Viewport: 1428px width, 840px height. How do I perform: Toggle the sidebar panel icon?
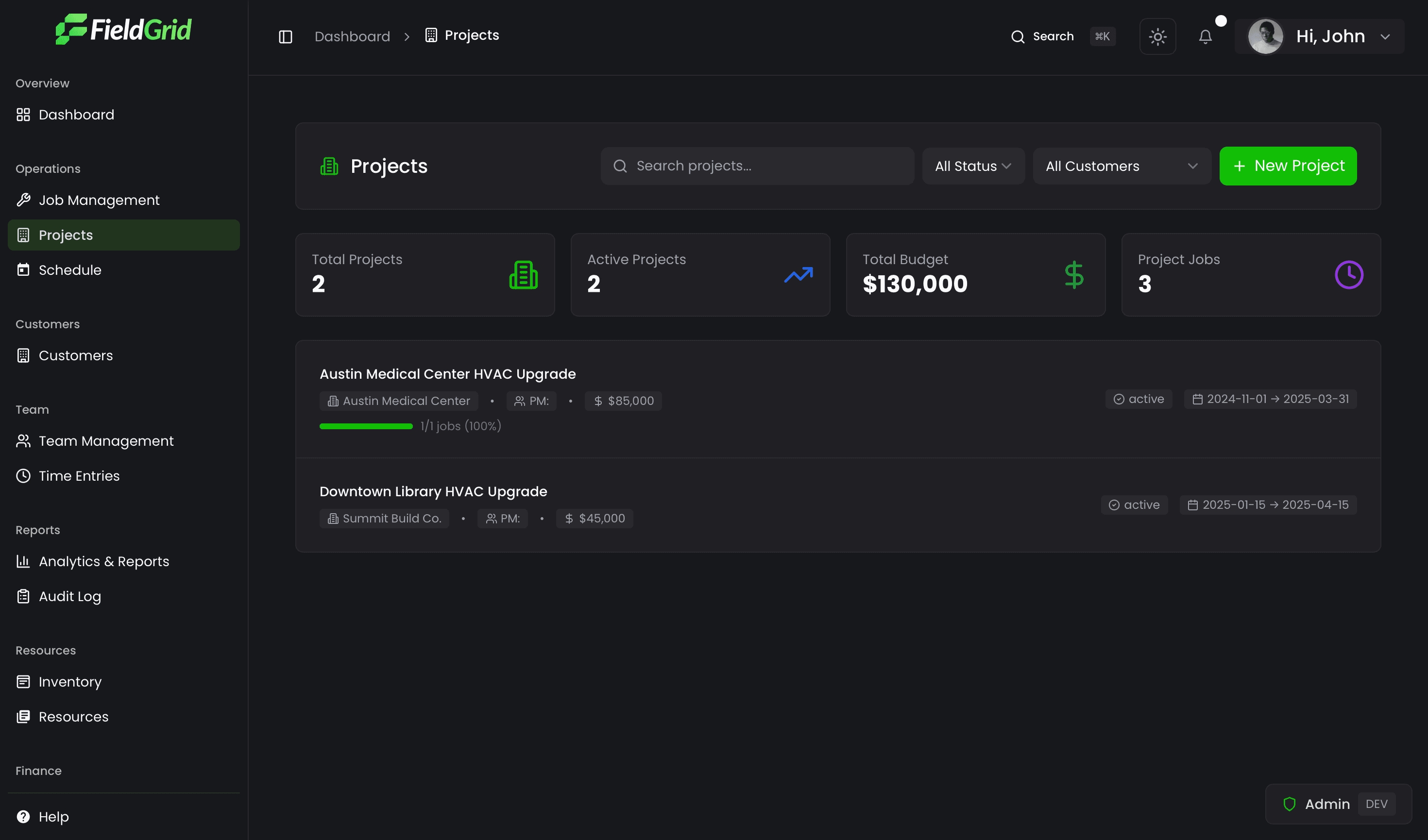pos(286,37)
